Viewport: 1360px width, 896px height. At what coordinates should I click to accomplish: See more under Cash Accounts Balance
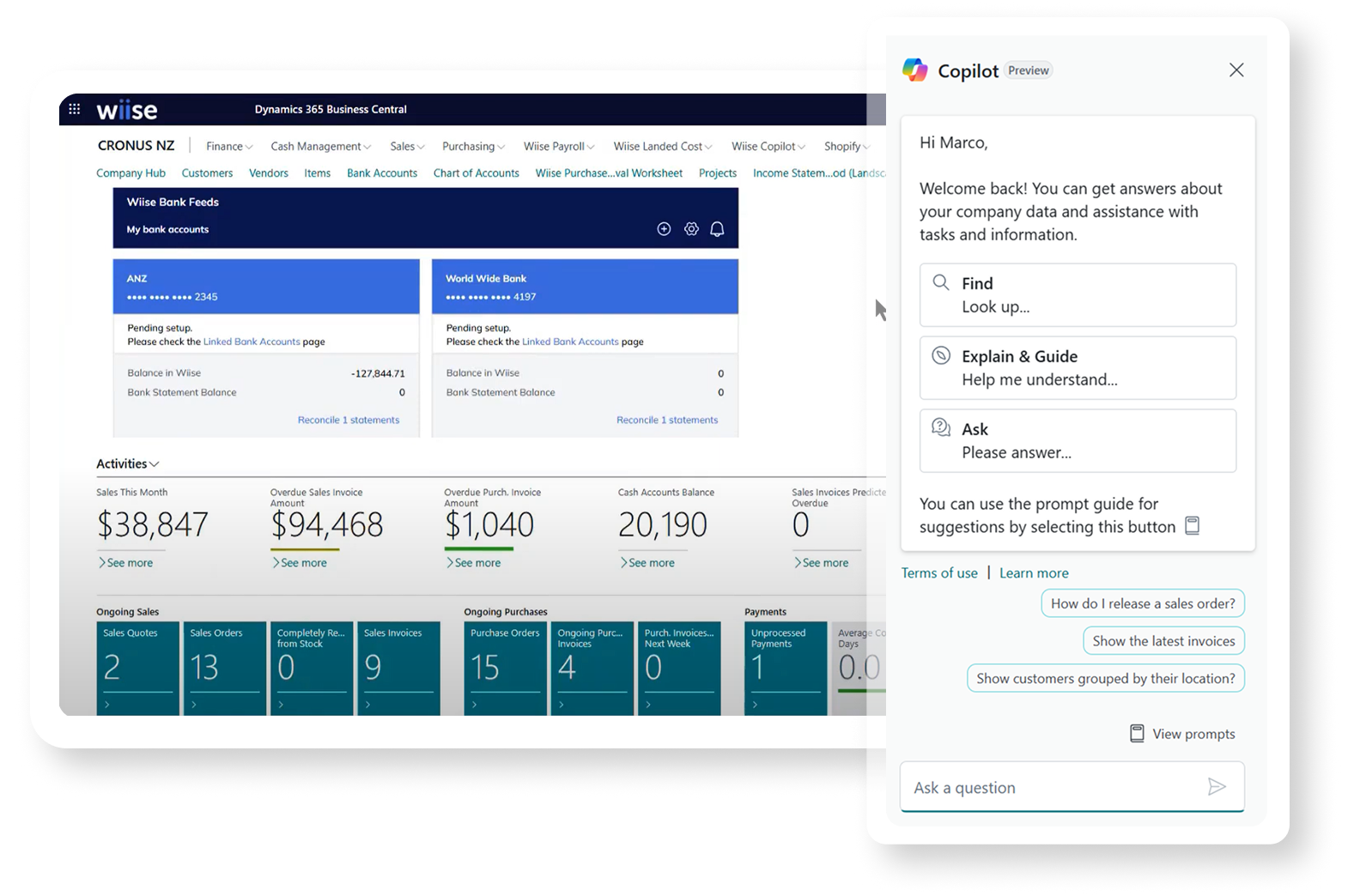(x=647, y=563)
